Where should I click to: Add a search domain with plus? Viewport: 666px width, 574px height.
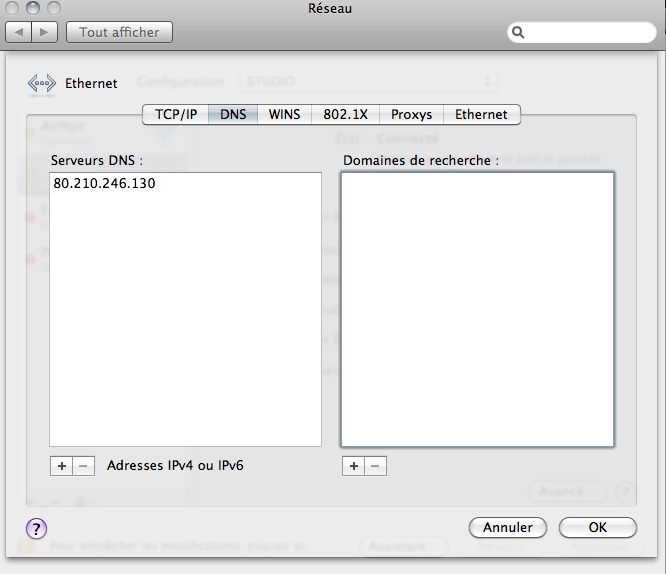pyautogui.click(x=352, y=465)
